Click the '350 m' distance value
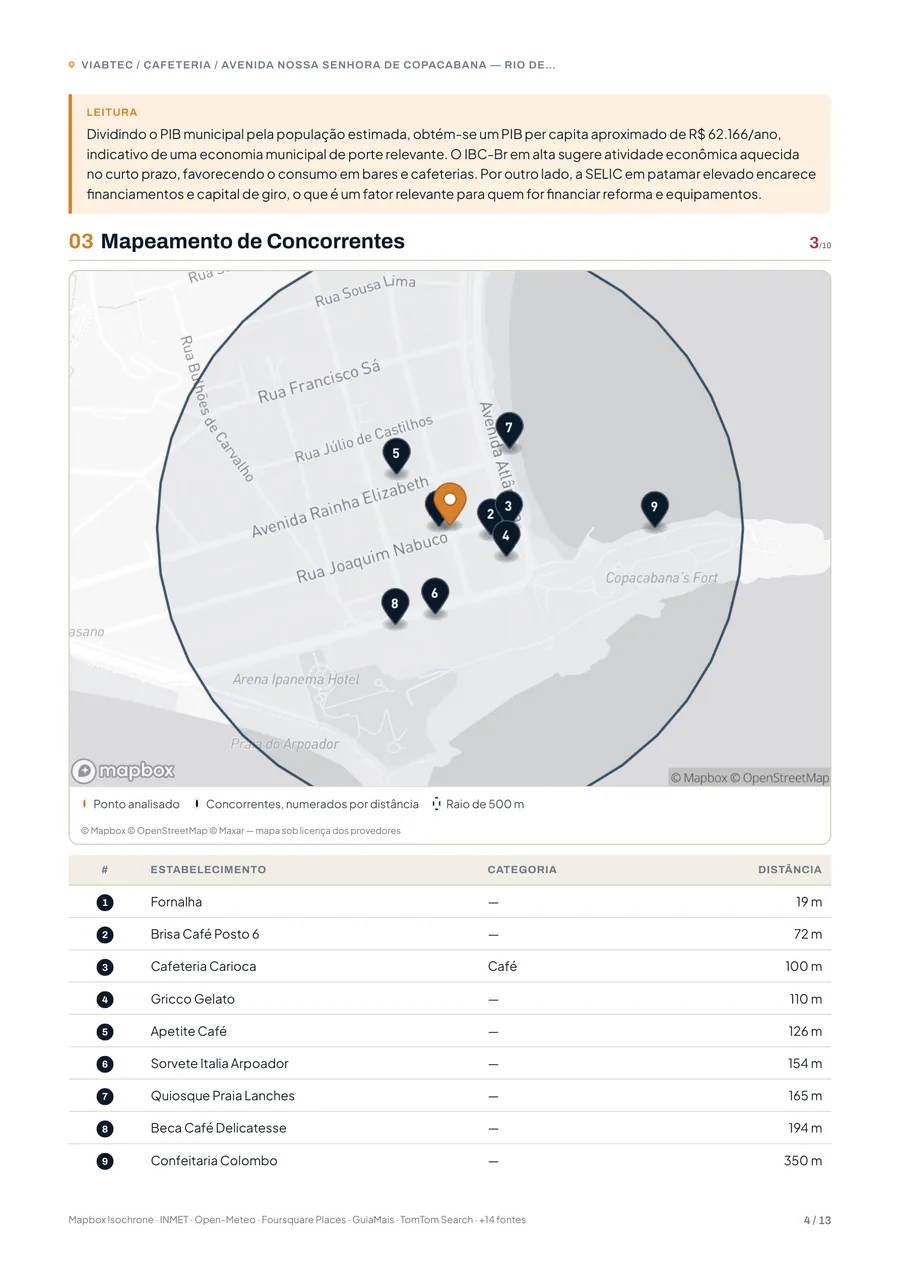 [803, 1161]
